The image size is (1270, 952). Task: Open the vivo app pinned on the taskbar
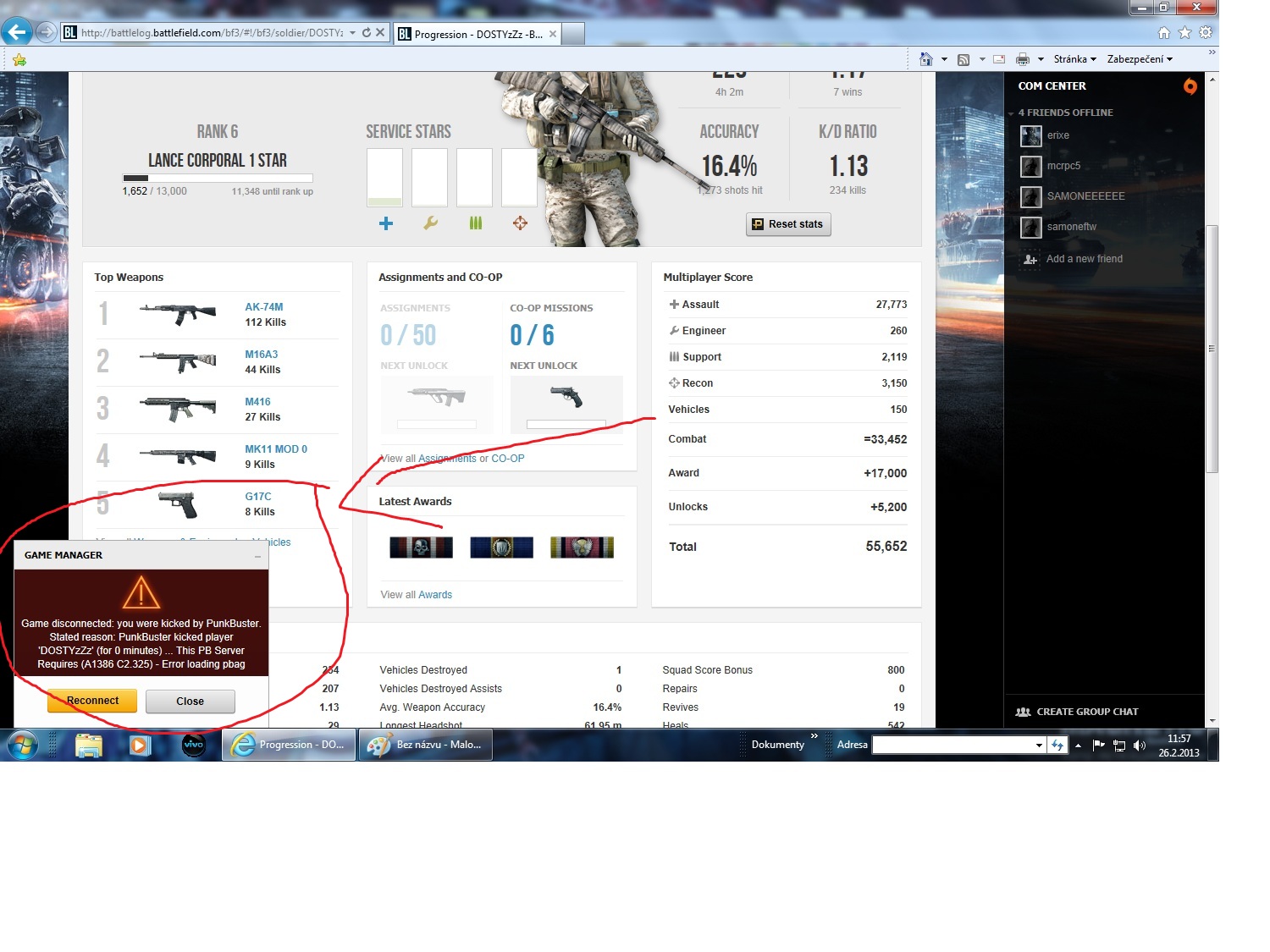click(x=194, y=746)
